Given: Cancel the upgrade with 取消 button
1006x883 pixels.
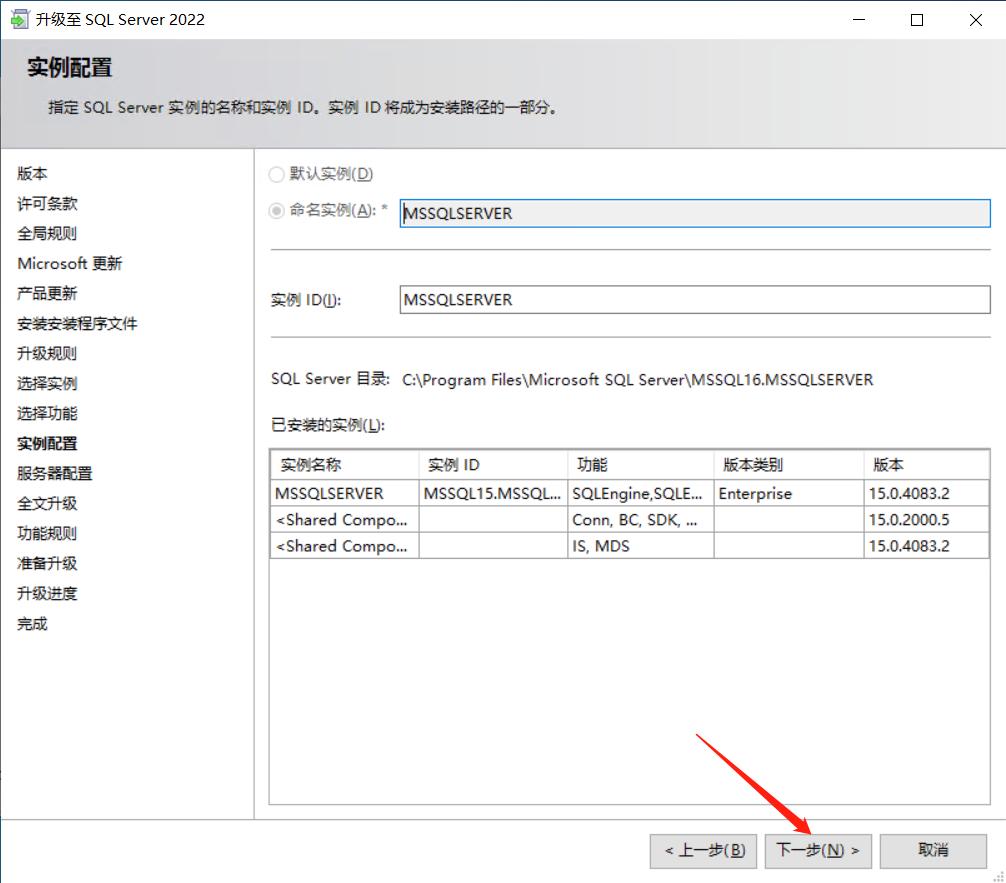Looking at the screenshot, I should [933, 851].
